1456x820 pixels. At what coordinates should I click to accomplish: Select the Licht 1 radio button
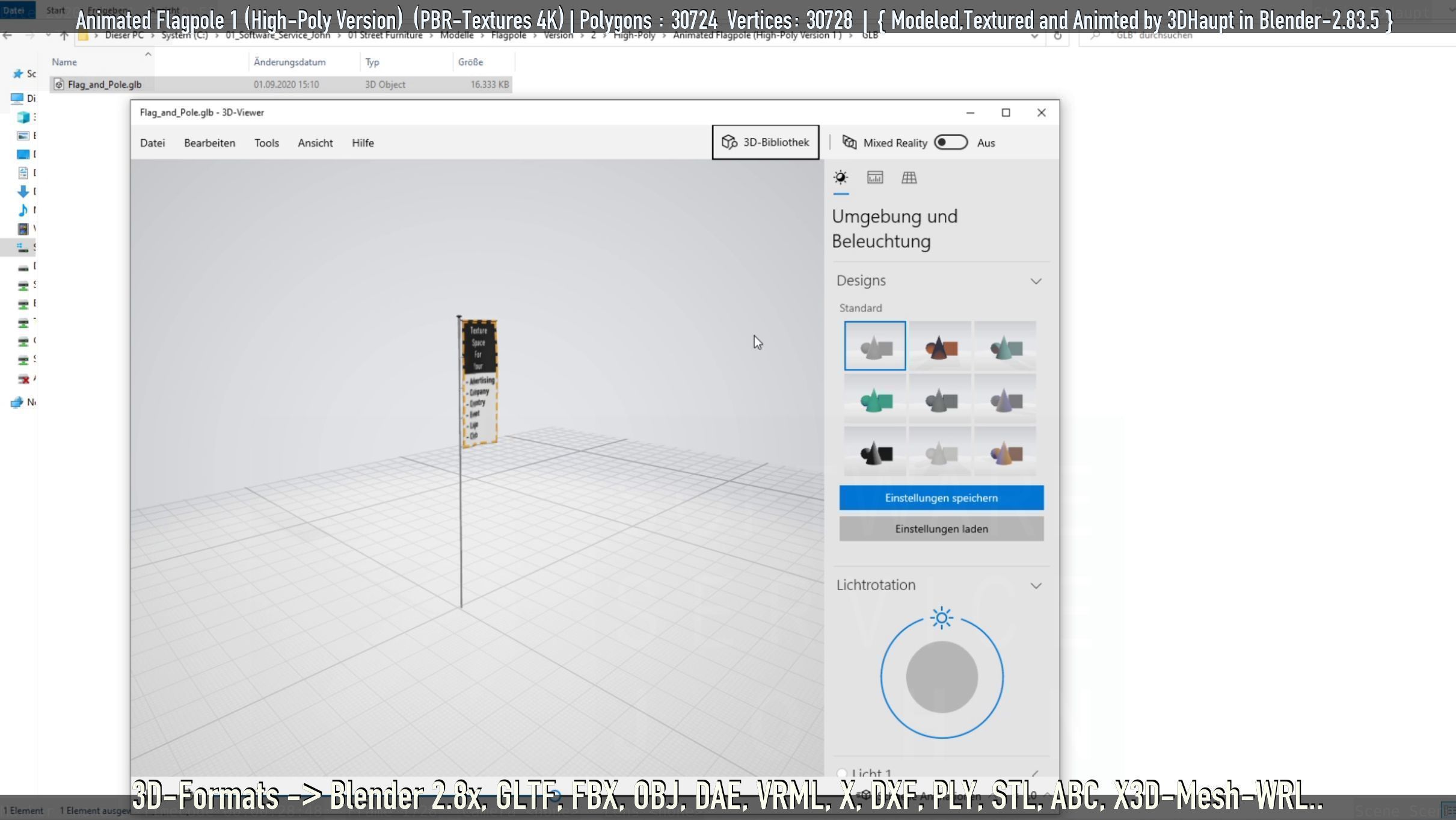(x=842, y=773)
